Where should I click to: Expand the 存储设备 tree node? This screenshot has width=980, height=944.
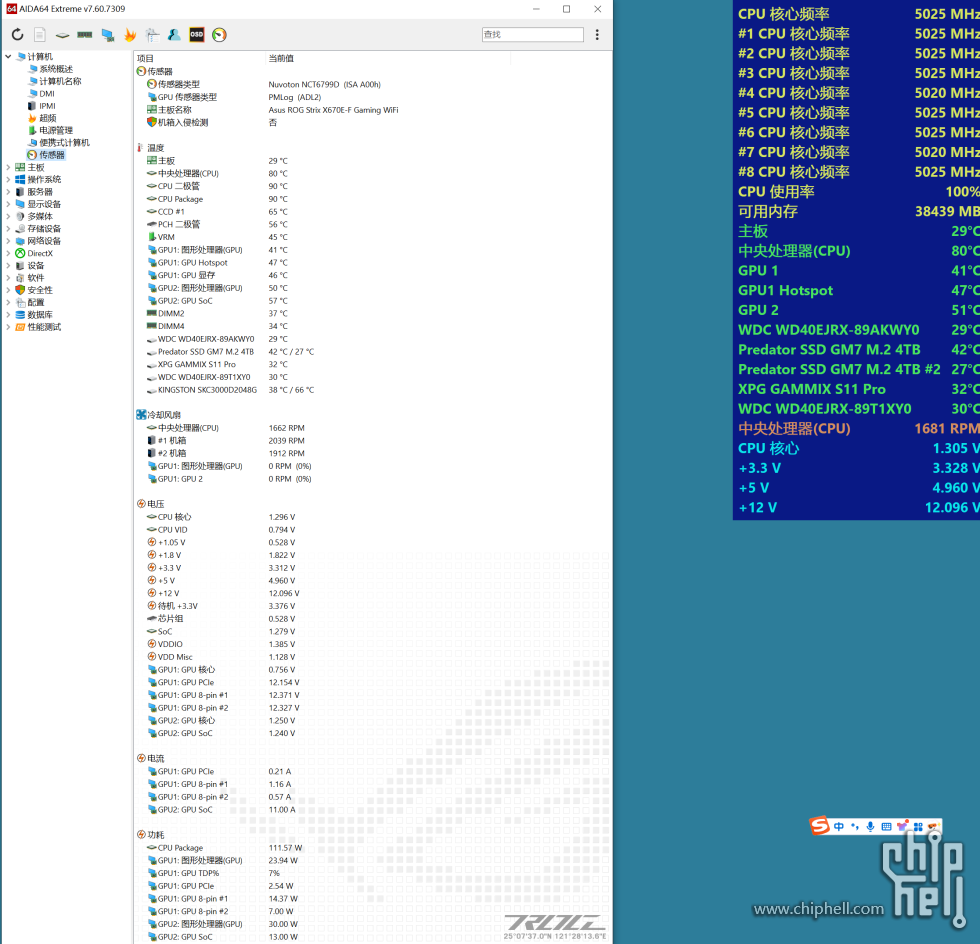click(x=8, y=229)
